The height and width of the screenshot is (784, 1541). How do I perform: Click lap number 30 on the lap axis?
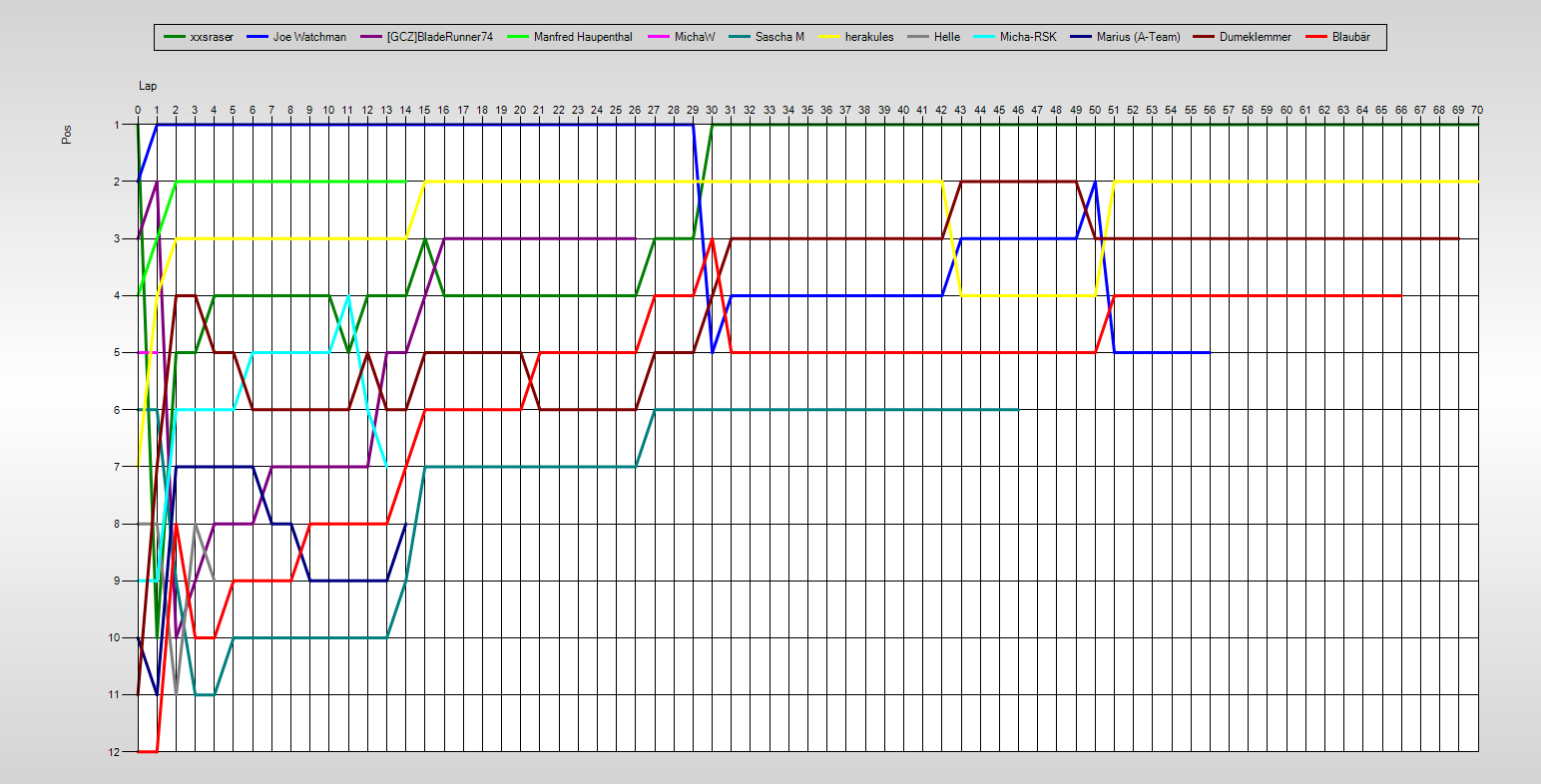[712, 110]
